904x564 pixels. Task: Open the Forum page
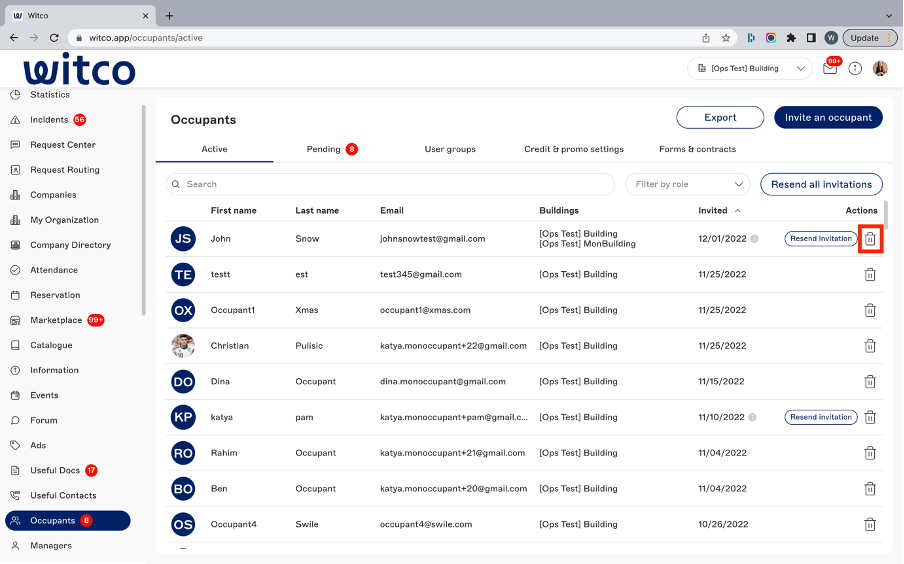coord(43,420)
